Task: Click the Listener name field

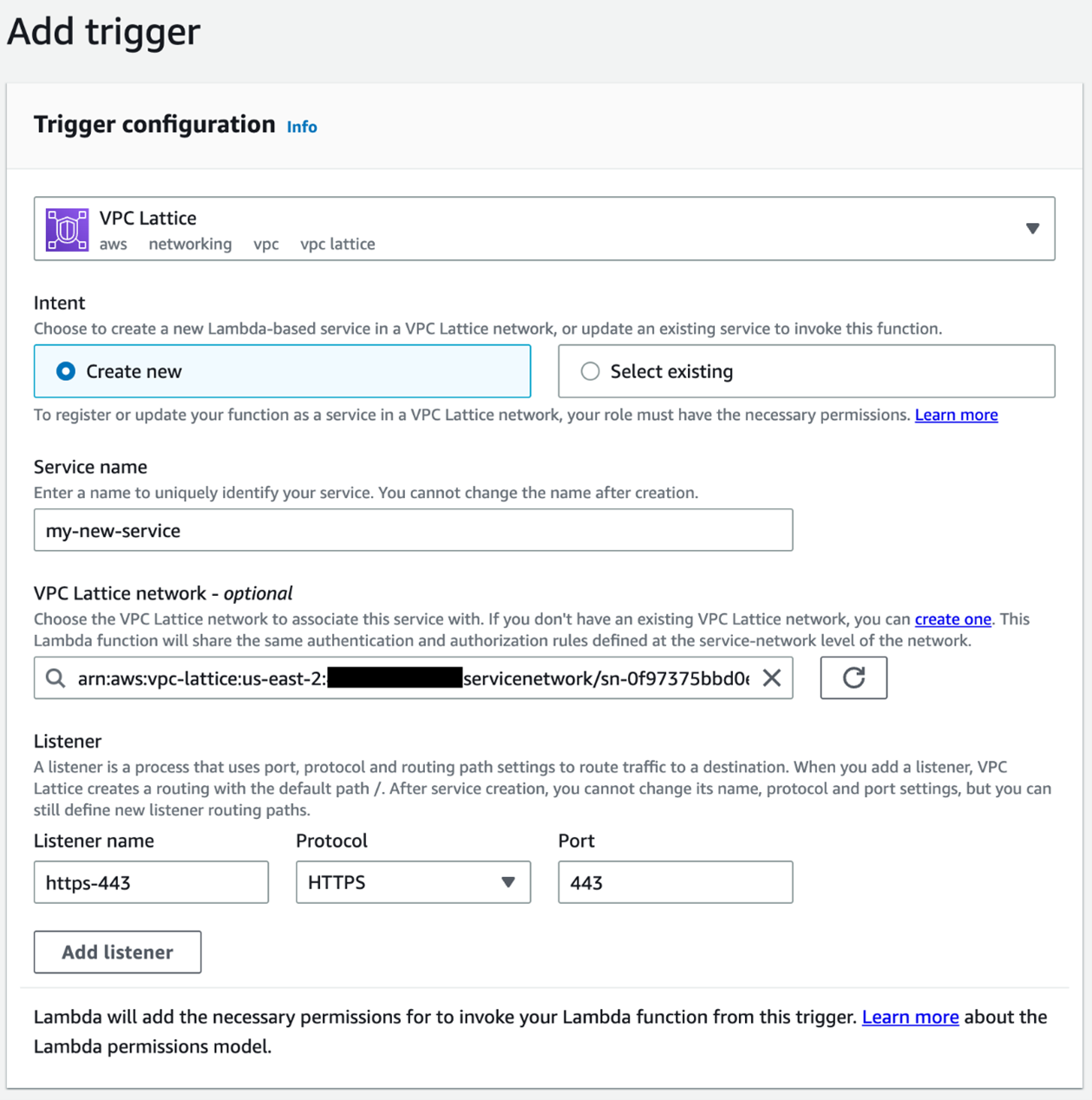Action: [151, 882]
